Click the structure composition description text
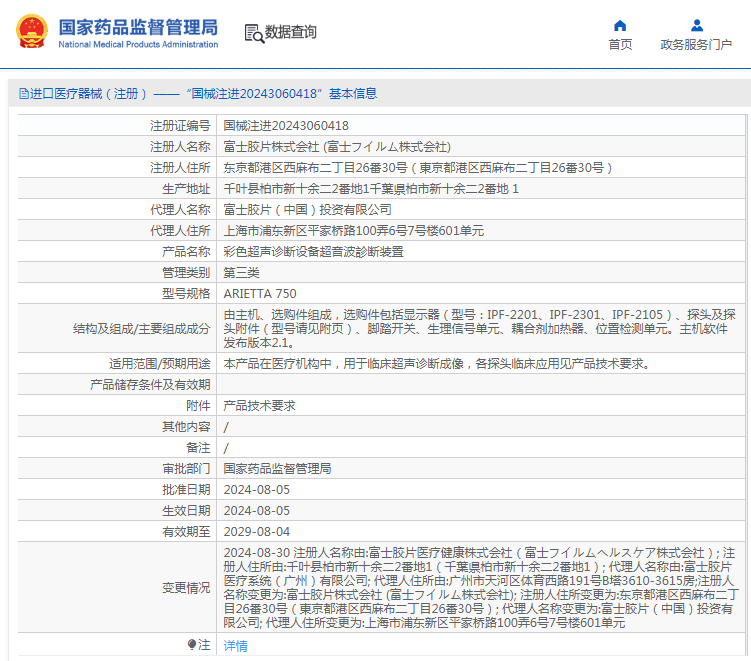This screenshot has height=661, width=751. [x=479, y=329]
